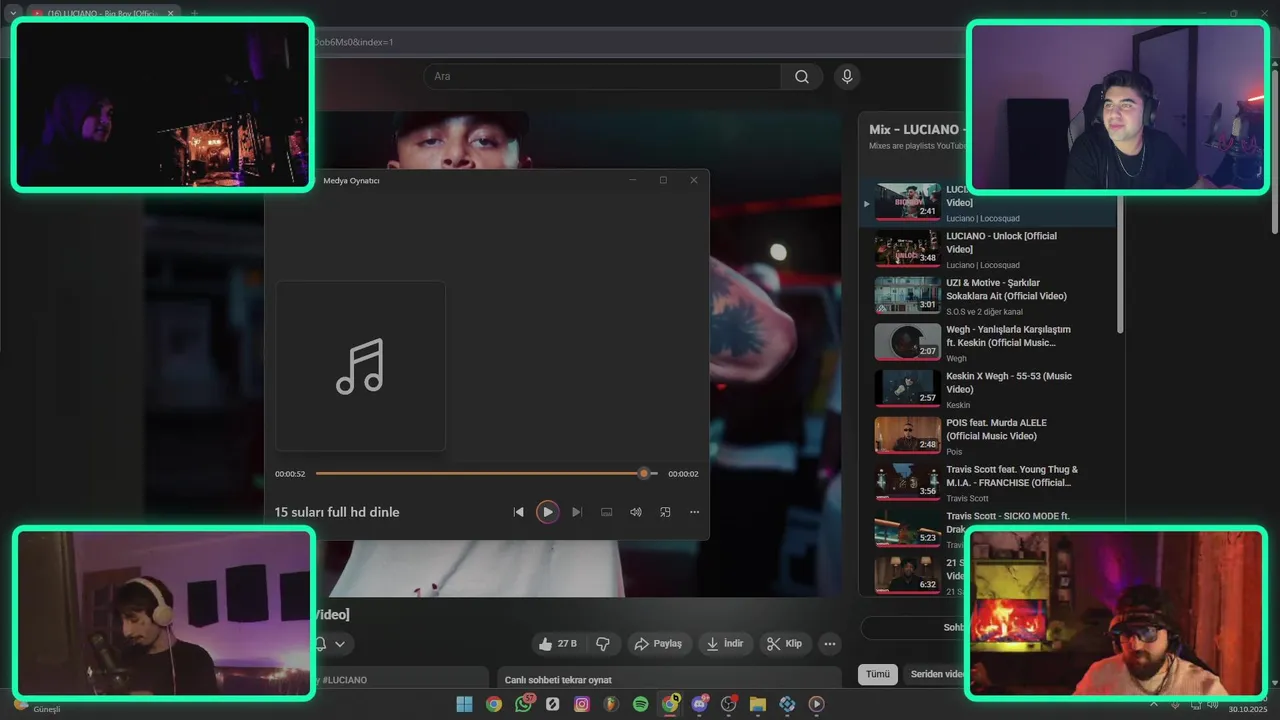This screenshot has width=1280, height=720.
Task: Open volume control in media player
Action: coord(635,512)
